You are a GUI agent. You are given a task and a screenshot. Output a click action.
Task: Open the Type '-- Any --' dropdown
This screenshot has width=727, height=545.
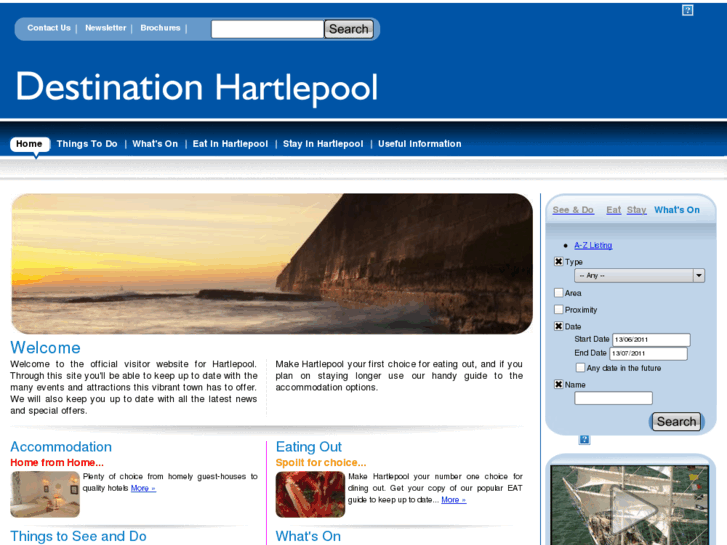click(639, 276)
